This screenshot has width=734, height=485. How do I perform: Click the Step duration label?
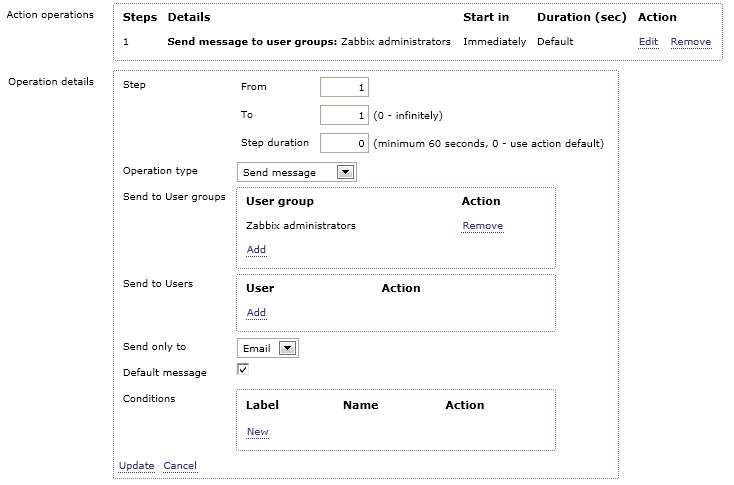[275, 143]
